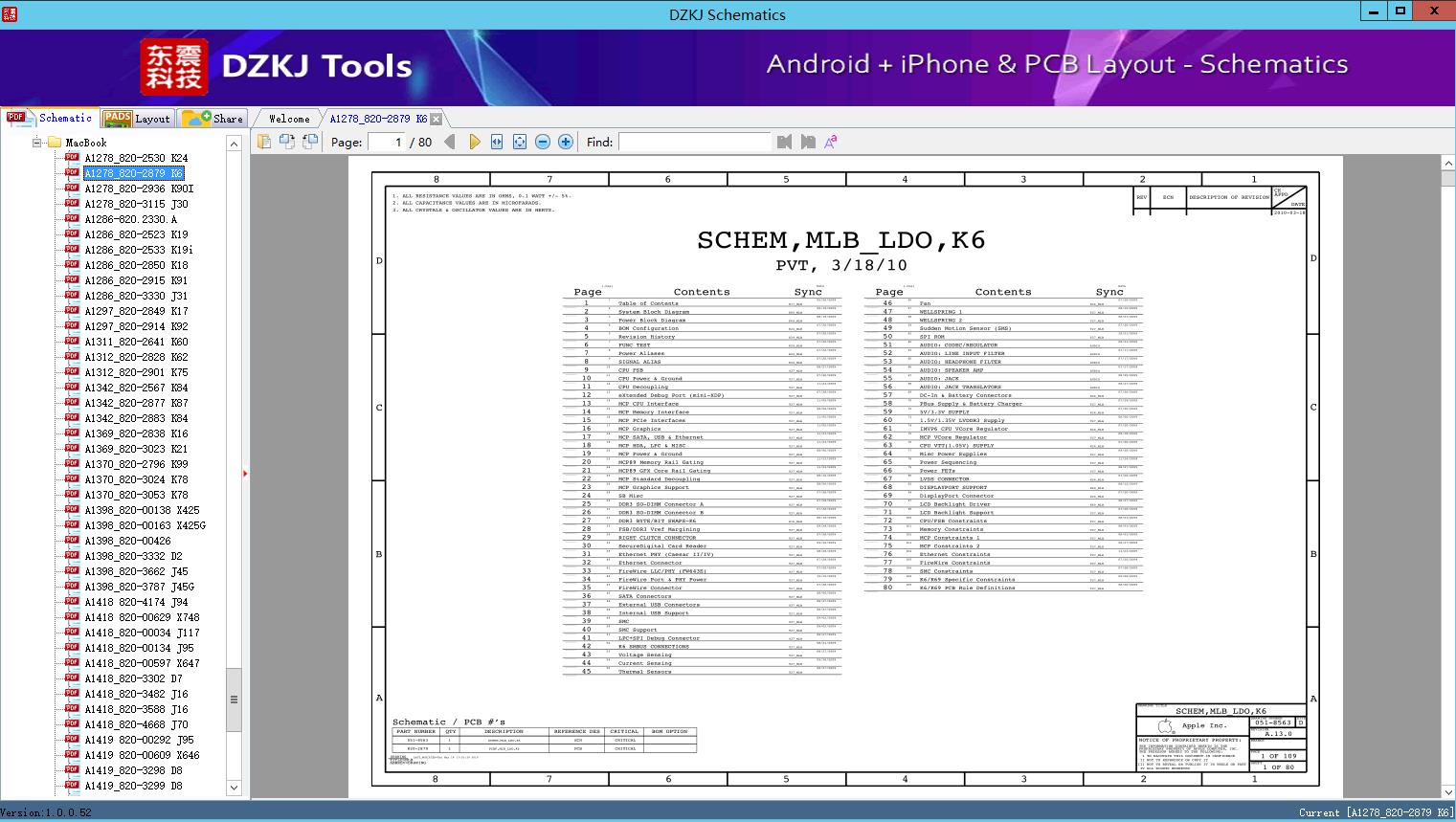The width and height of the screenshot is (1456, 822).
Task: Switch to the Layout tab
Action: [137, 118]
